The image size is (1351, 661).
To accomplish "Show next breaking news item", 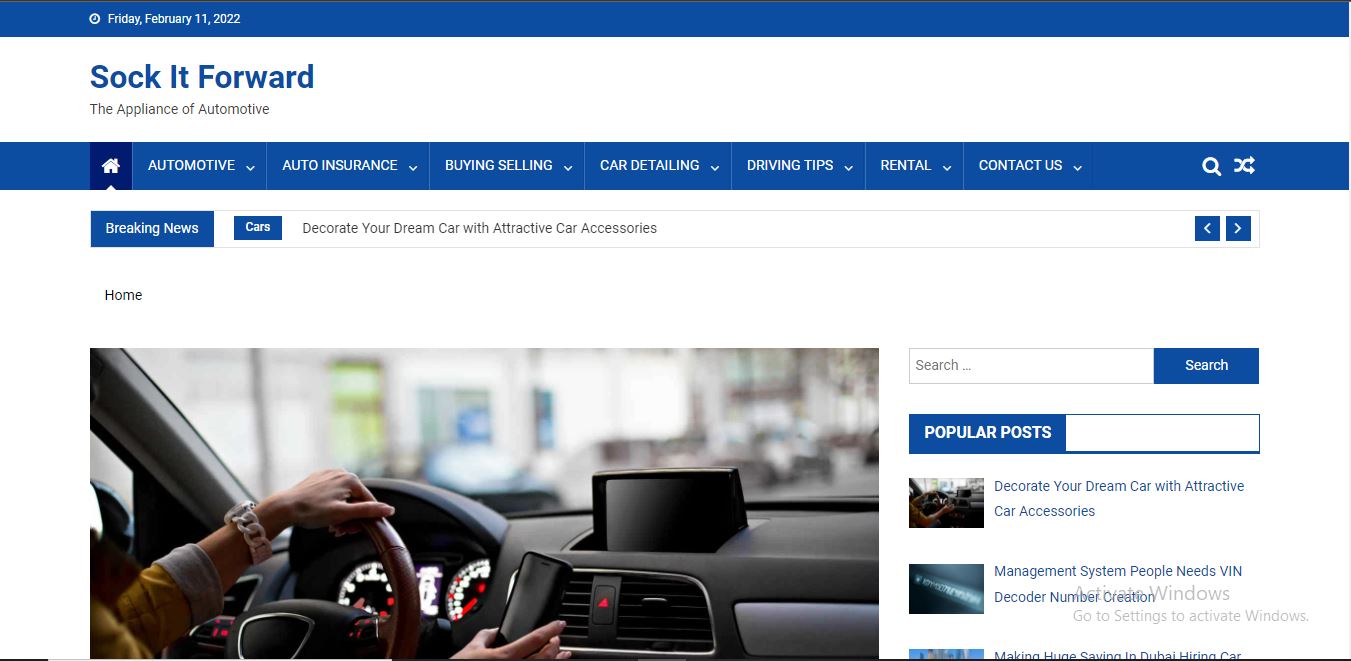I will click(x=1238, y=229).
